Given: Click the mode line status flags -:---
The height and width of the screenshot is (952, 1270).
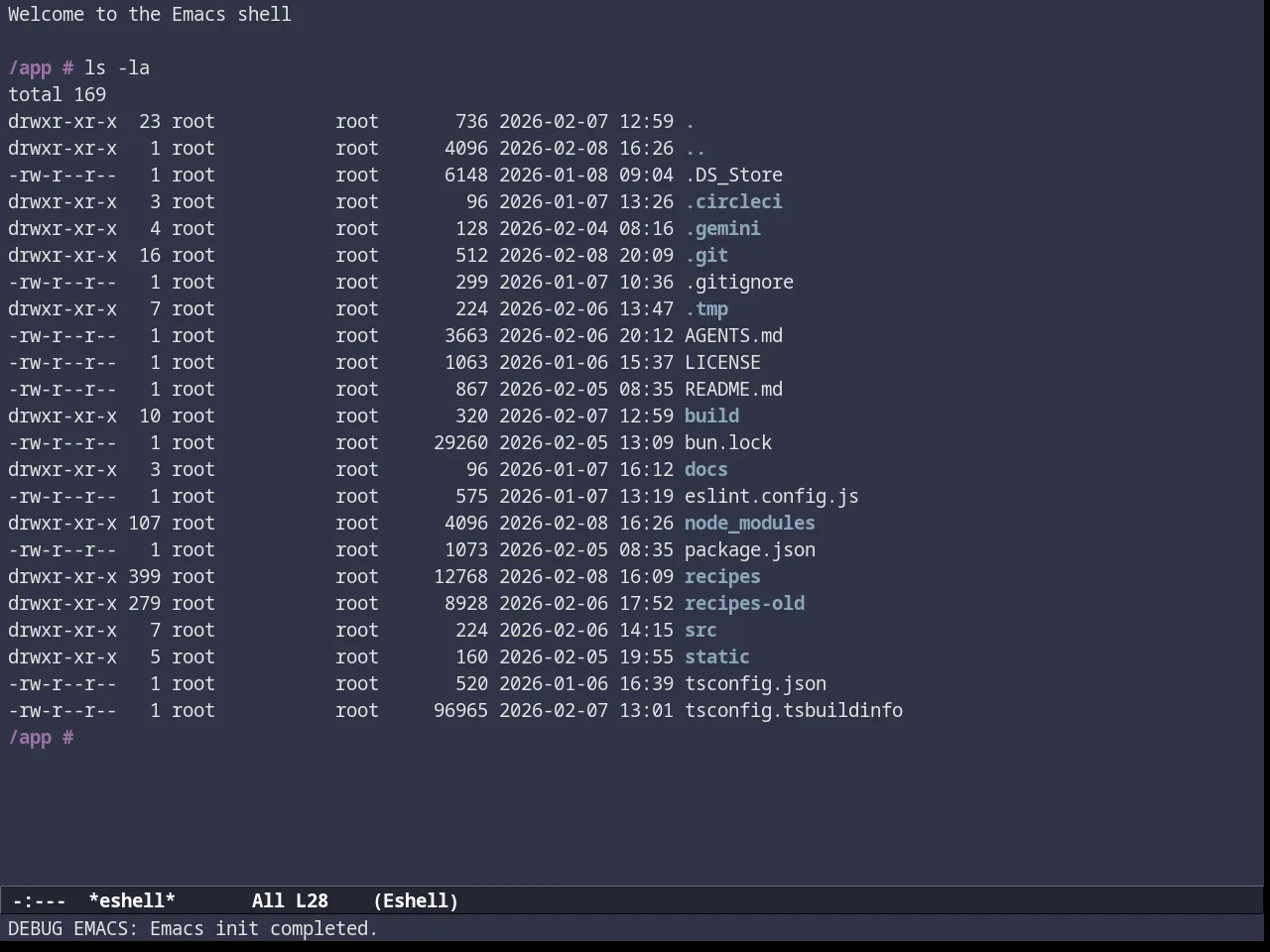Looking at the screenshot, I should point(40,900).
